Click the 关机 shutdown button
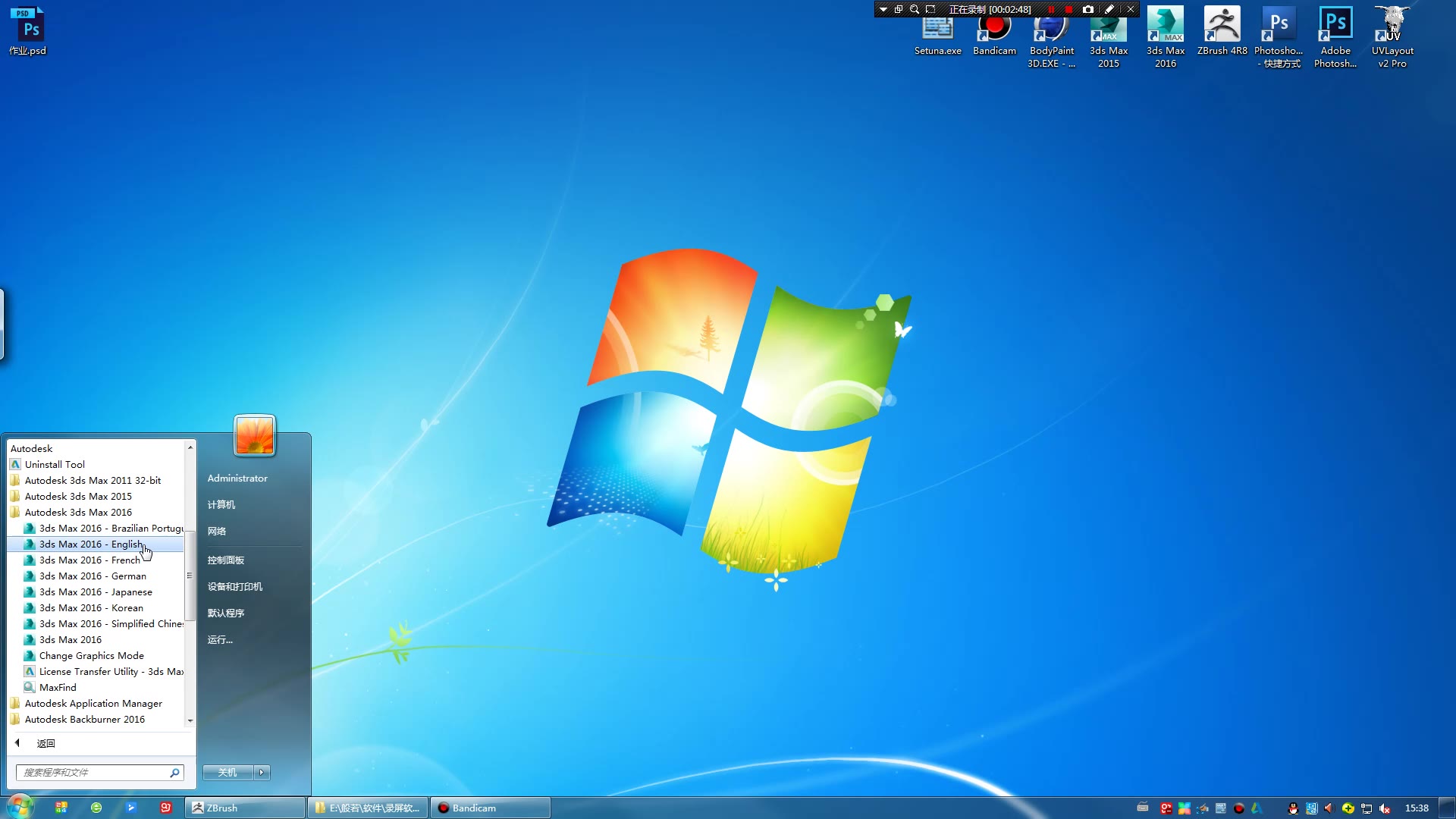 click(227, 772)
